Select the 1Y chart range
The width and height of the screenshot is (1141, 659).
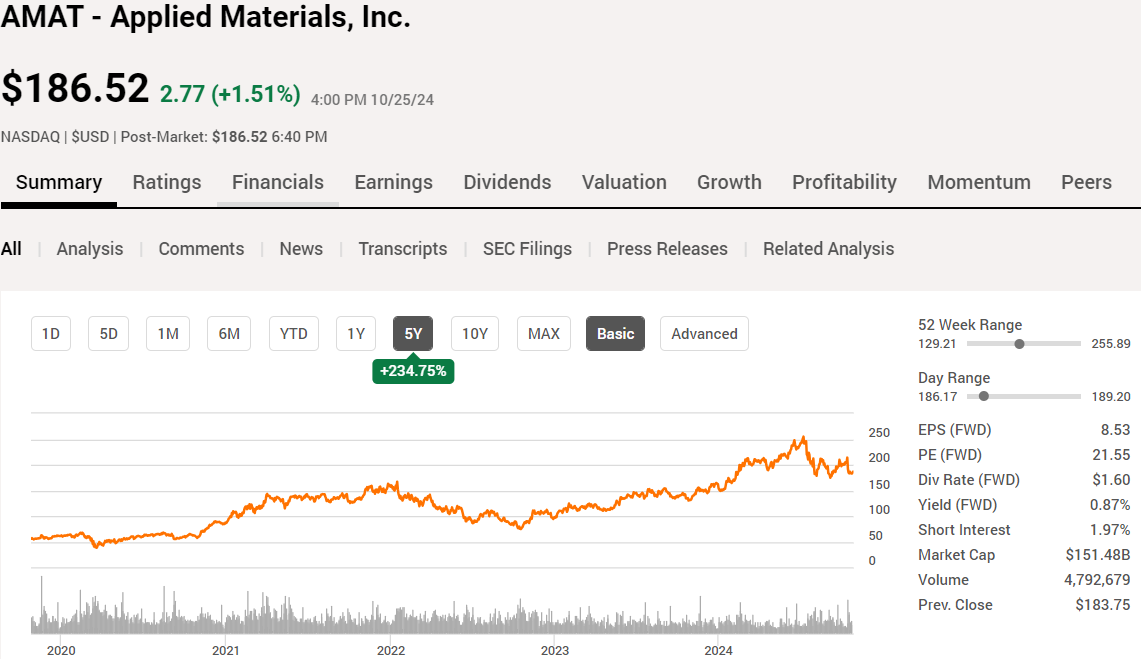[x=356, y=334]
